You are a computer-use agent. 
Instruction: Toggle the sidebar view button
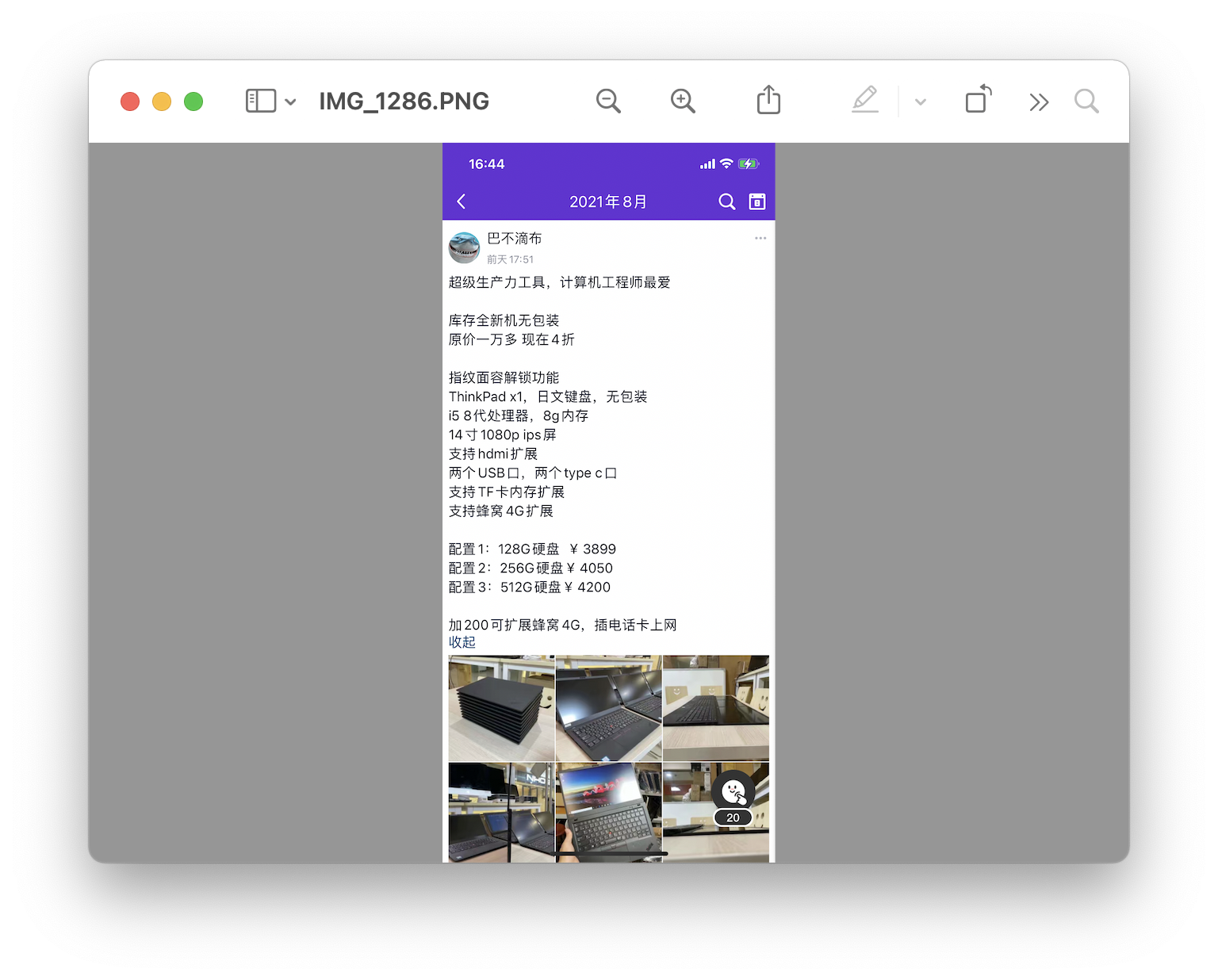click(261, 101)
